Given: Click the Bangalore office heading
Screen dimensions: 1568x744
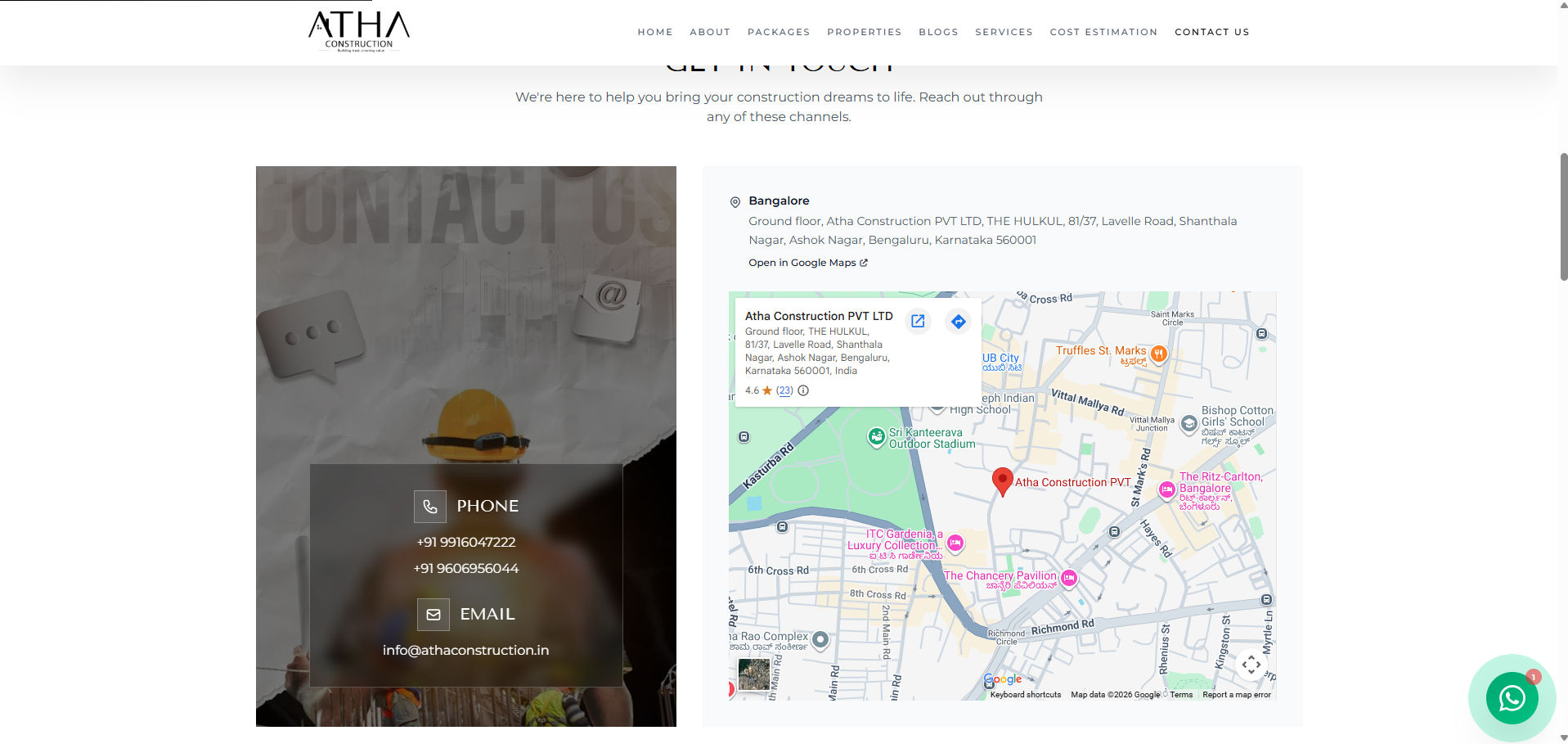Looking at the screenshot, I should 779,201.
